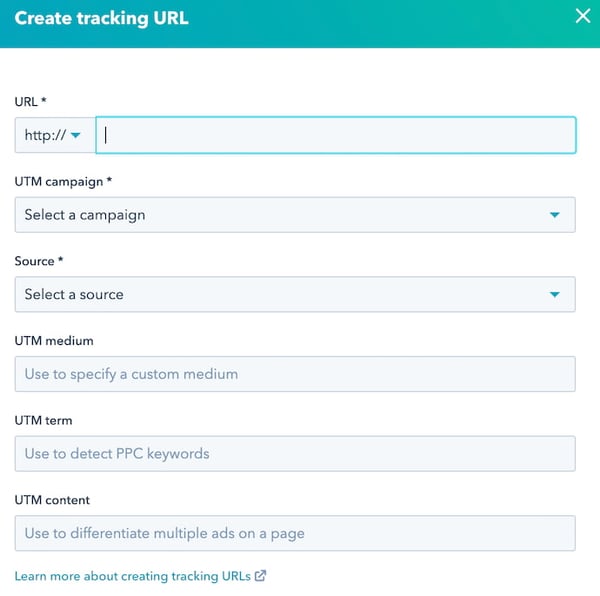This screenshot has height=596, width=600.
Task: Click the Source dropdown arrow icon
Action: point(555,294)
